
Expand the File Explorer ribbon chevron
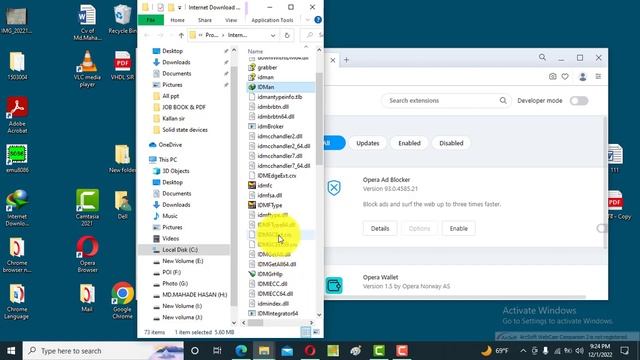[x=308, y=20]
